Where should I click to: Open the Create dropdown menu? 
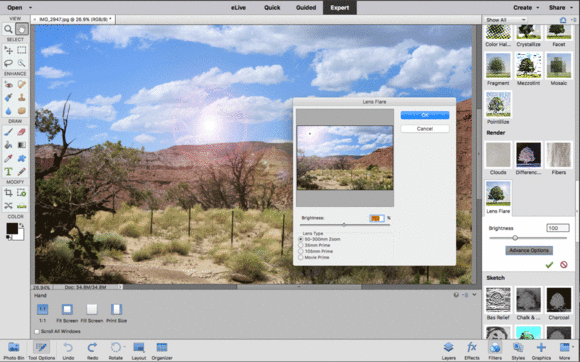coord(526,7)
